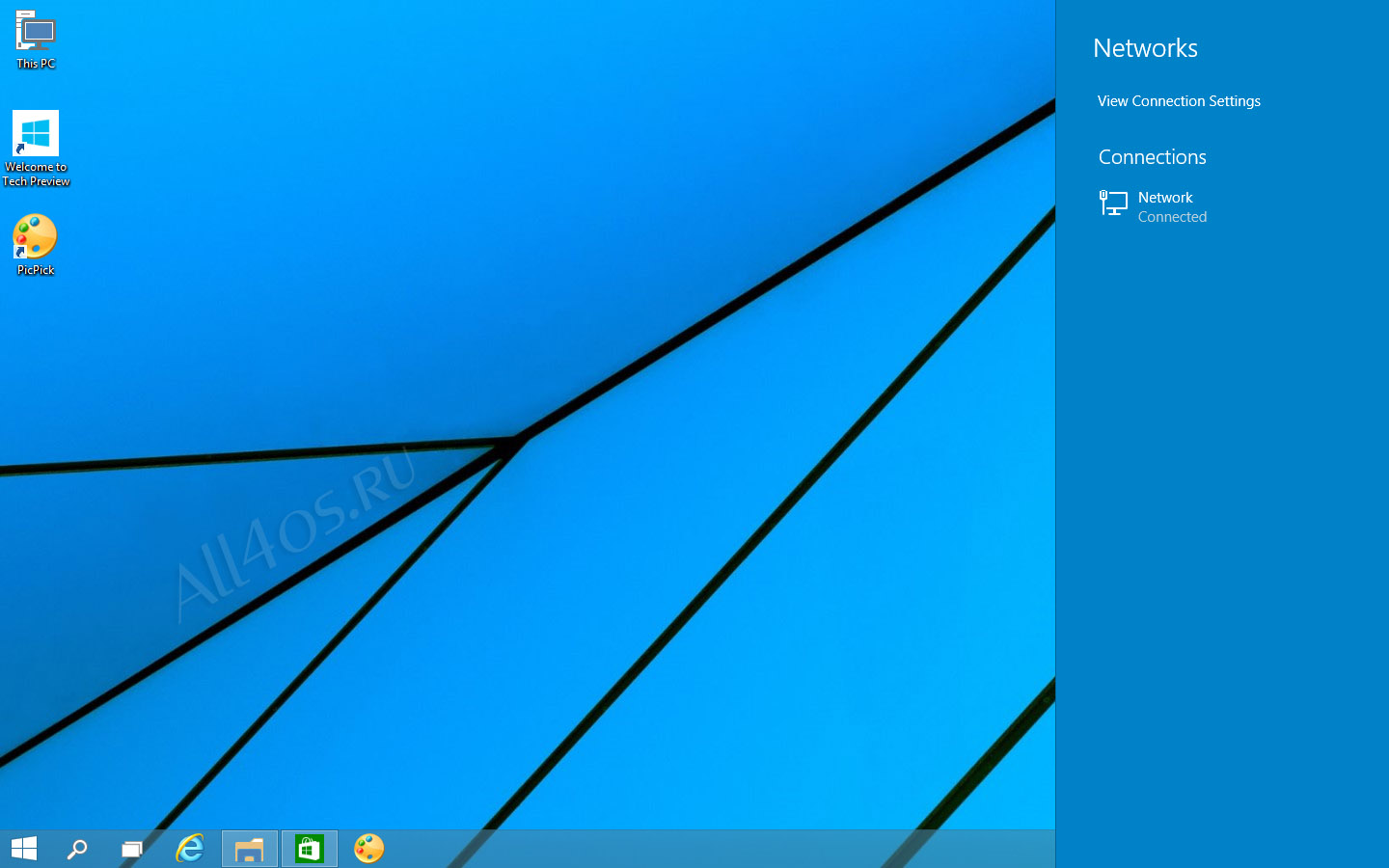Viewport: 1389px width, 868px height.
Task: Open the Start menu from taskbar
Action: tap(24, 849)
